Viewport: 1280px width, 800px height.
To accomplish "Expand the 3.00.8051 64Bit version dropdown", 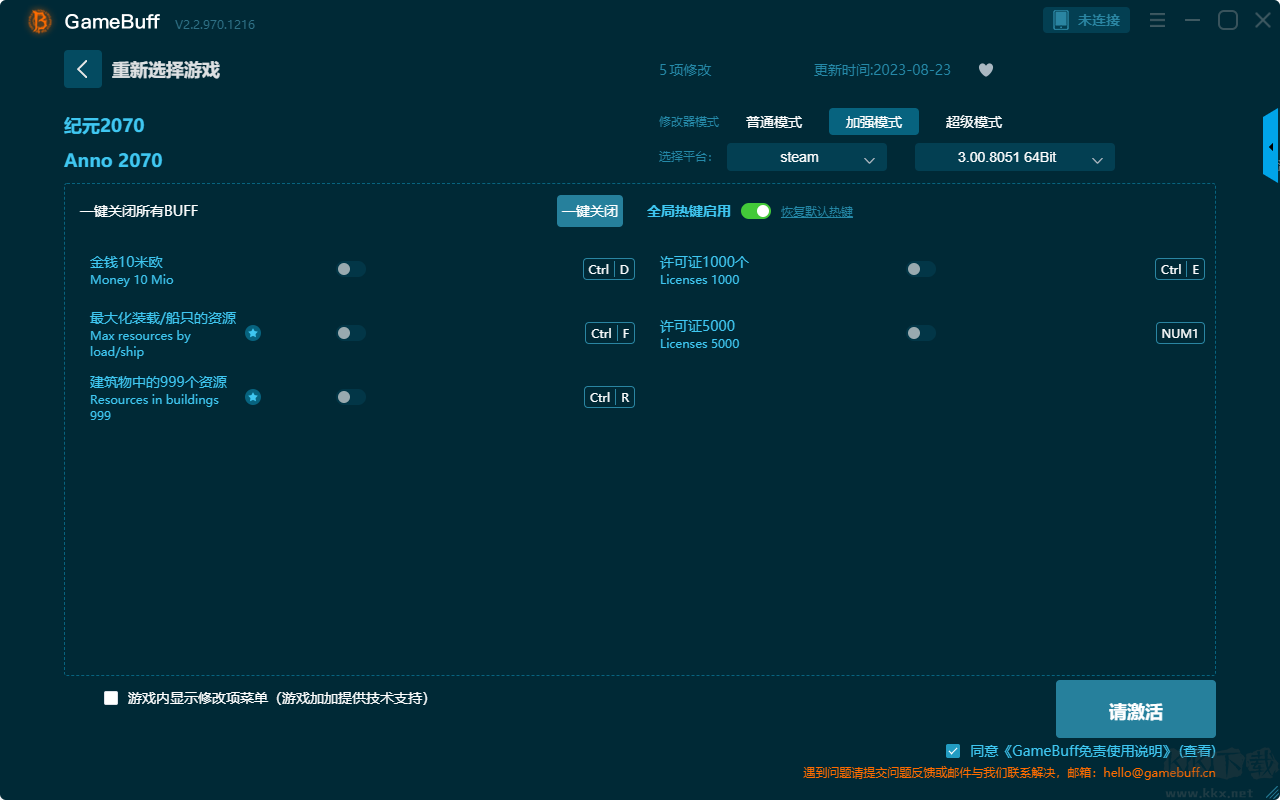I will click(1014, 157).
